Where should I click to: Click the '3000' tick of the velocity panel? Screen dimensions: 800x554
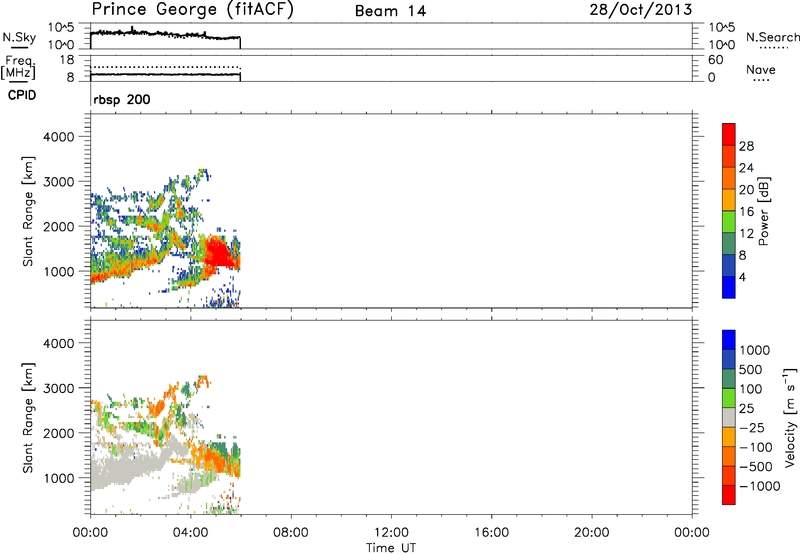(59, 388)
